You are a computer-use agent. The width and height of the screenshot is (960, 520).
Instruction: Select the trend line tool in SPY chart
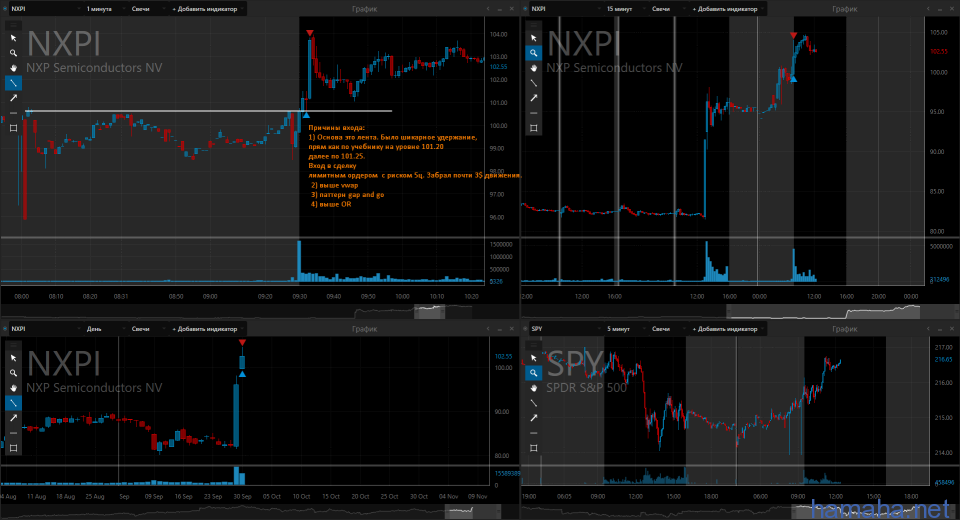(x=534, y=402)
